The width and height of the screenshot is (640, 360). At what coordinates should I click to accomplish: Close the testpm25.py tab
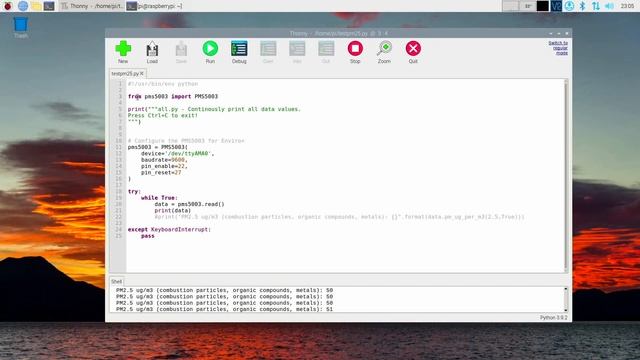pos(142,73)
